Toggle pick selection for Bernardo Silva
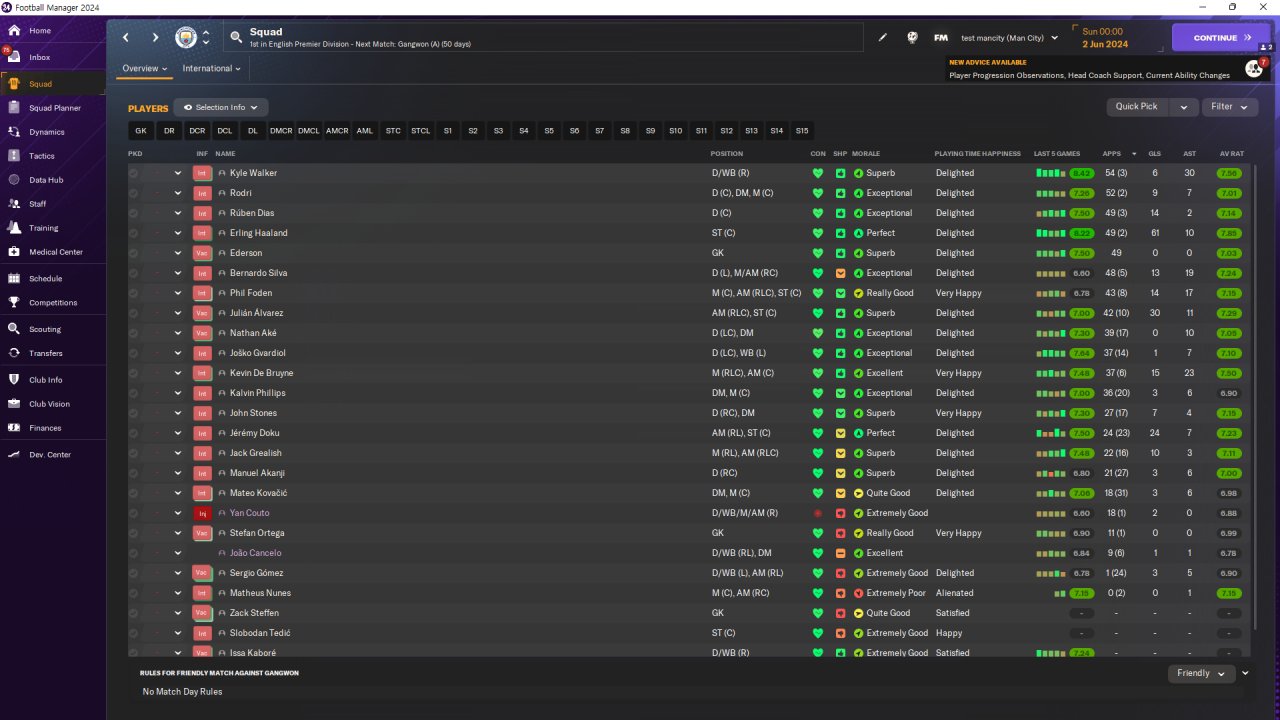The height and width of the screenshot is (720, 1280). pyautogui.click(x=133, y=273)
